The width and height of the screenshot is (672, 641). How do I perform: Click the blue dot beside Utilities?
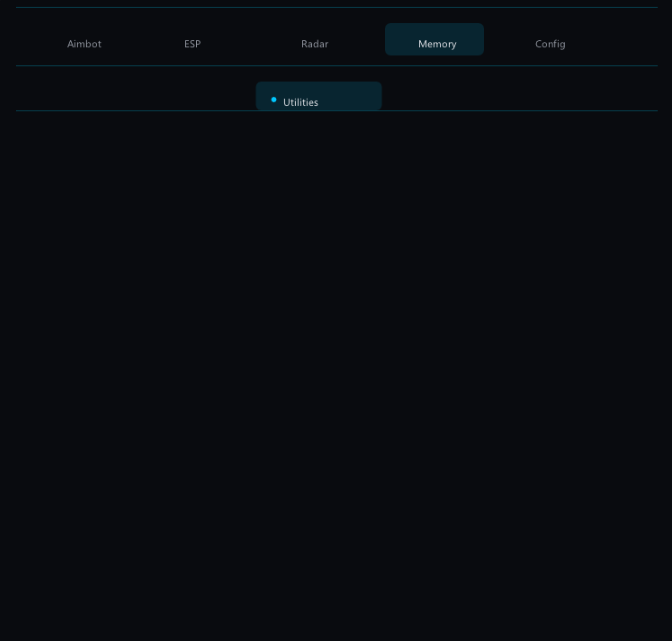click(x=274, y=100)
